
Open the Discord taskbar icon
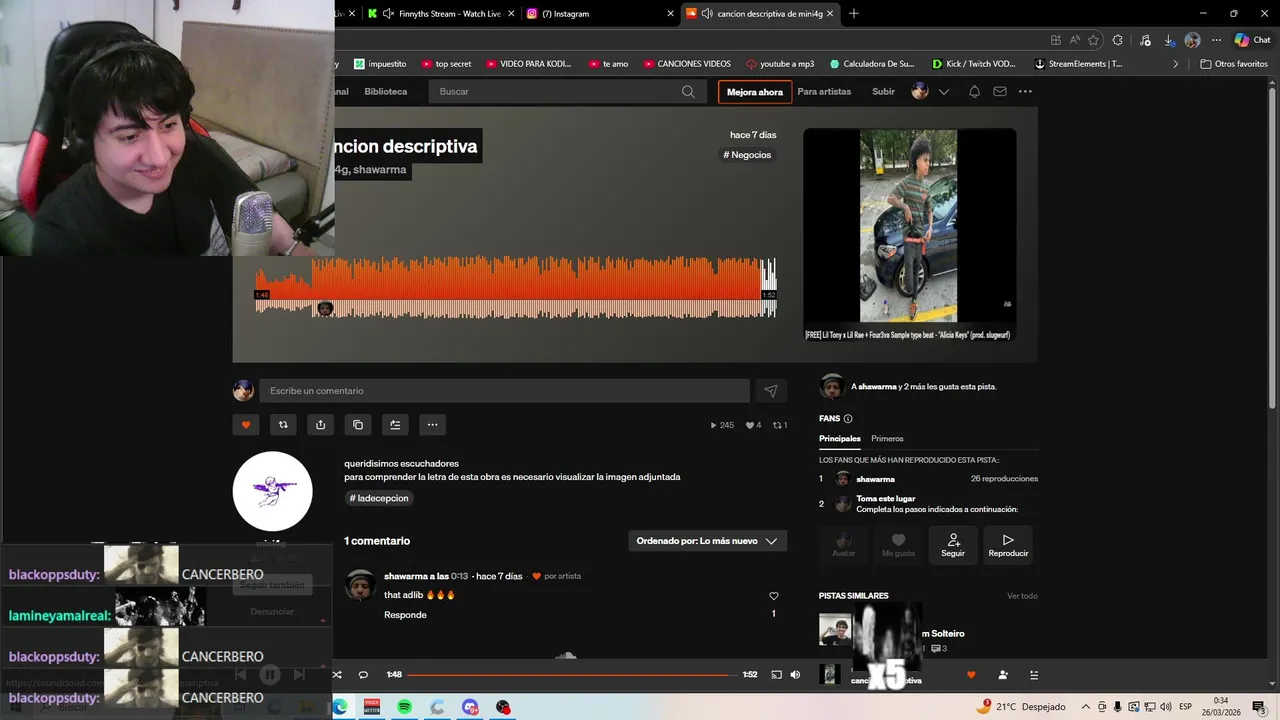pyautogui.click(x=470, y=707)
